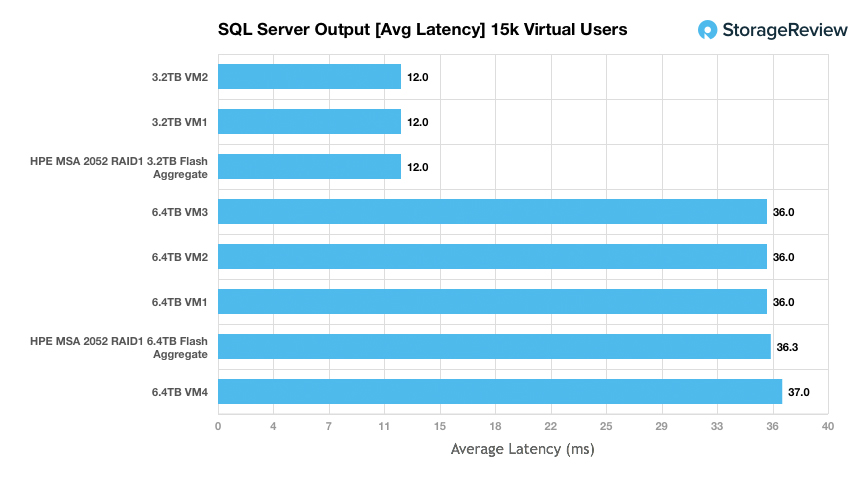Click the '6.4TB VM1' axis label
The image size is (850, 477).
pyautogui.click(x=179, y=302)
